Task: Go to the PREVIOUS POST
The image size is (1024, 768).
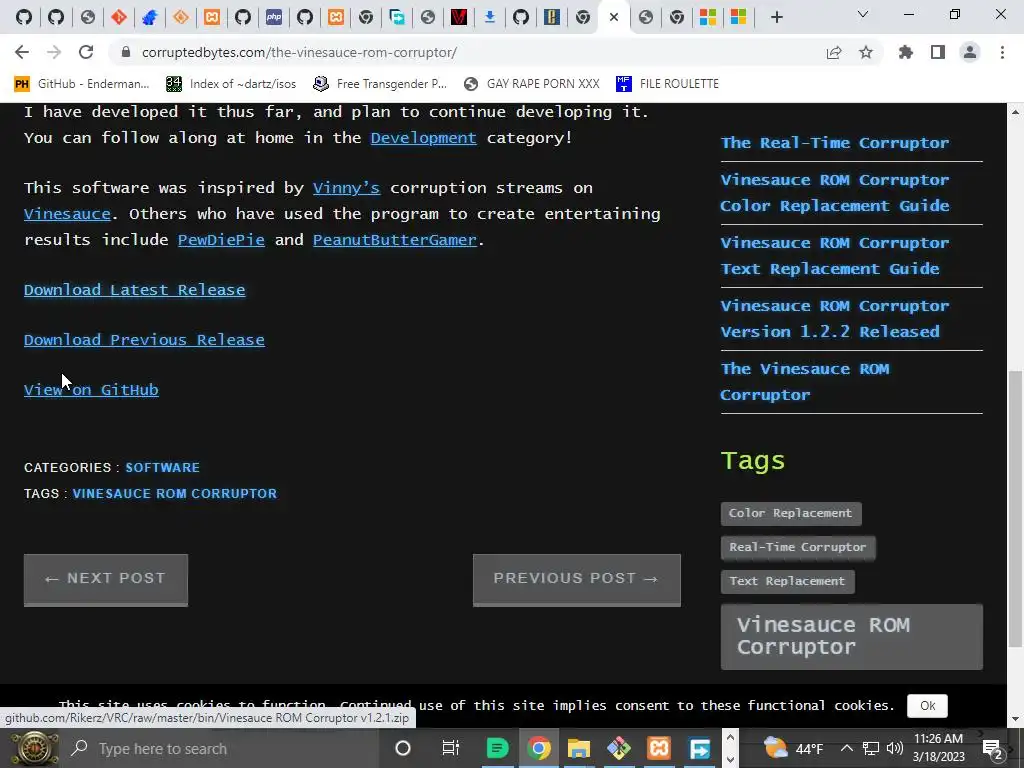Action: [577, 580]
